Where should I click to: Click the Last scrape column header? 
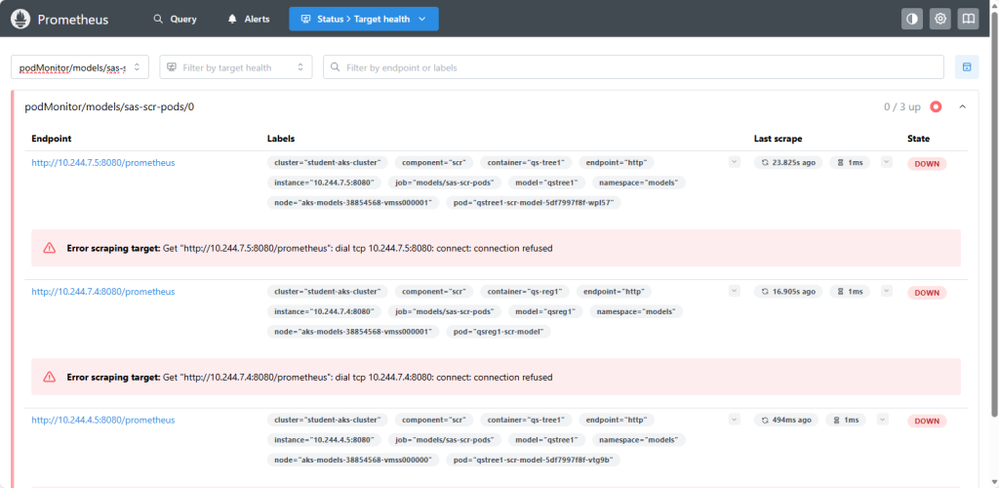[x=778, y=138]
